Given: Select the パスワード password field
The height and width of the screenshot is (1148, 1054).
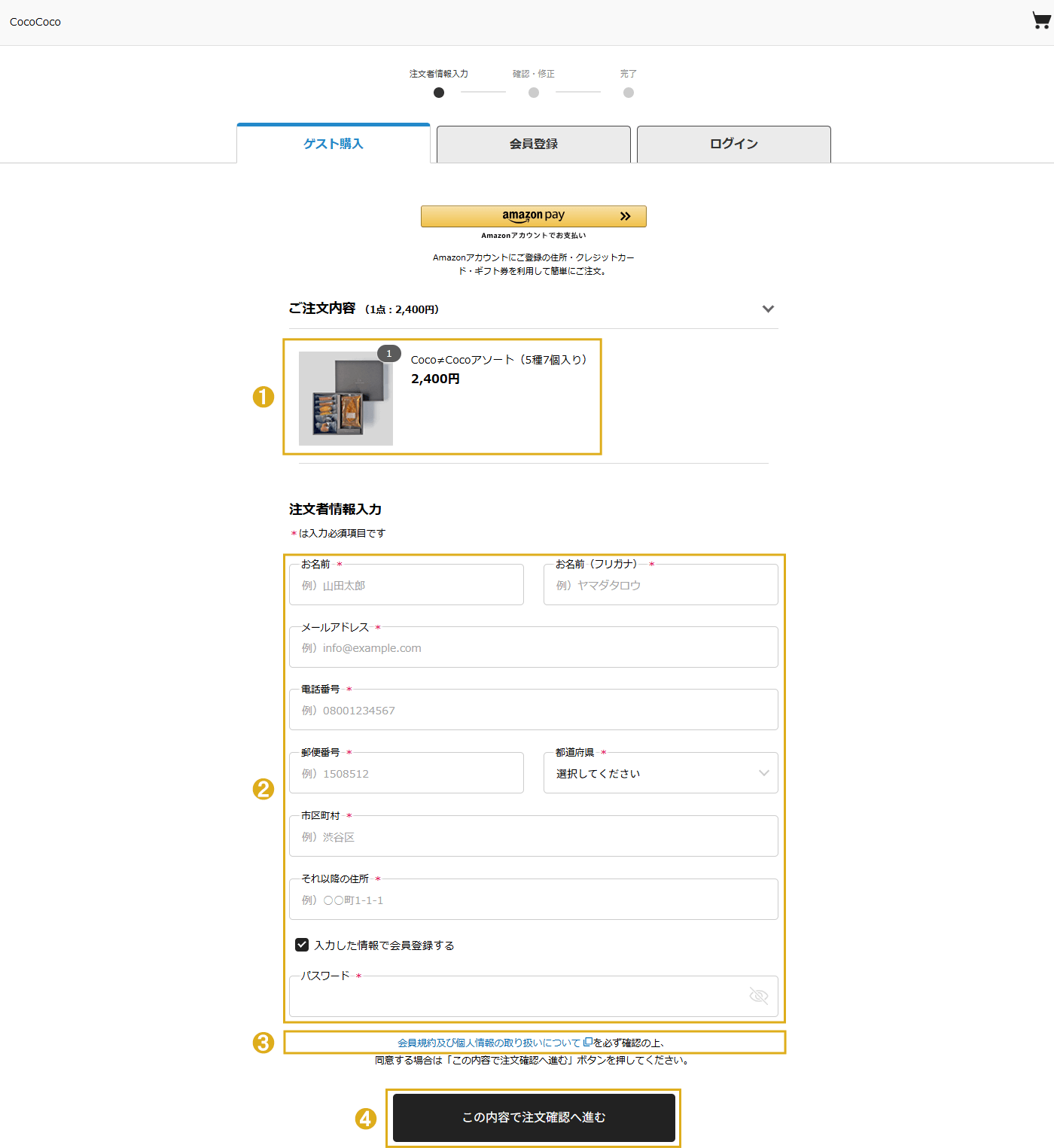Looking at the screenshot, I should tap(519, 996).
